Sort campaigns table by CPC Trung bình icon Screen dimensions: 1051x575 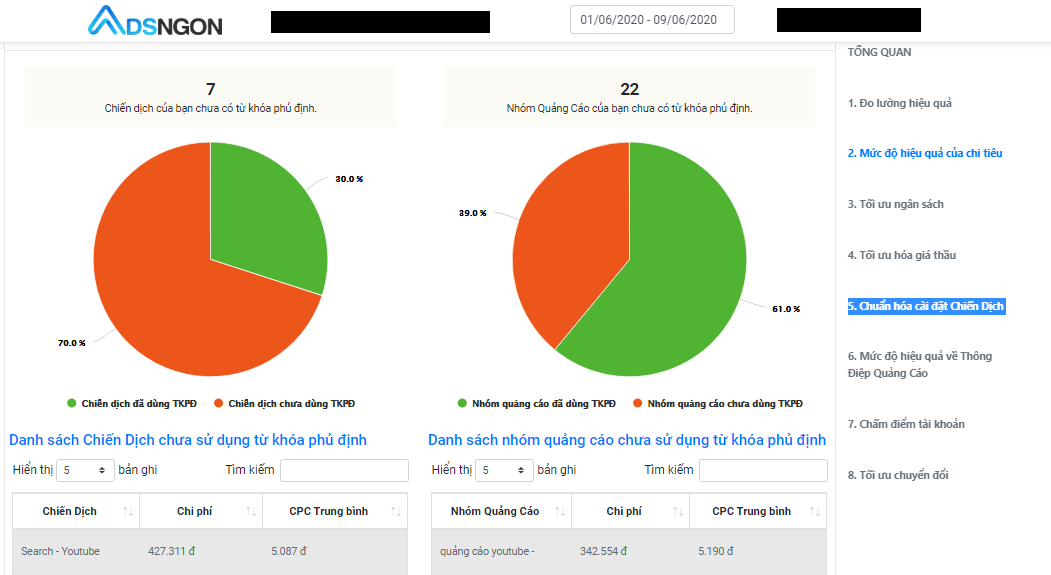pyautogui.click(x=396, y=511)
